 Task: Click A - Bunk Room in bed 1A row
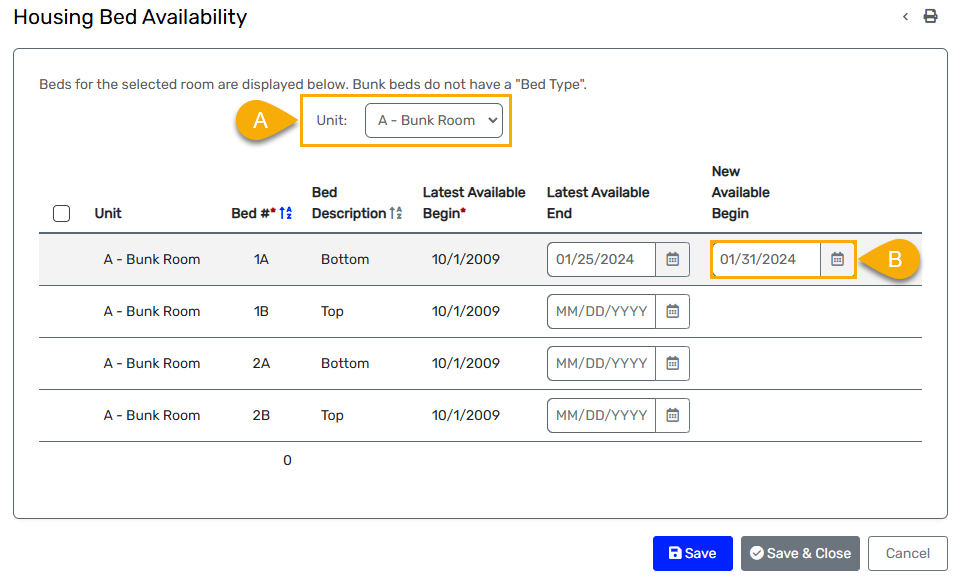coord(152,259)
